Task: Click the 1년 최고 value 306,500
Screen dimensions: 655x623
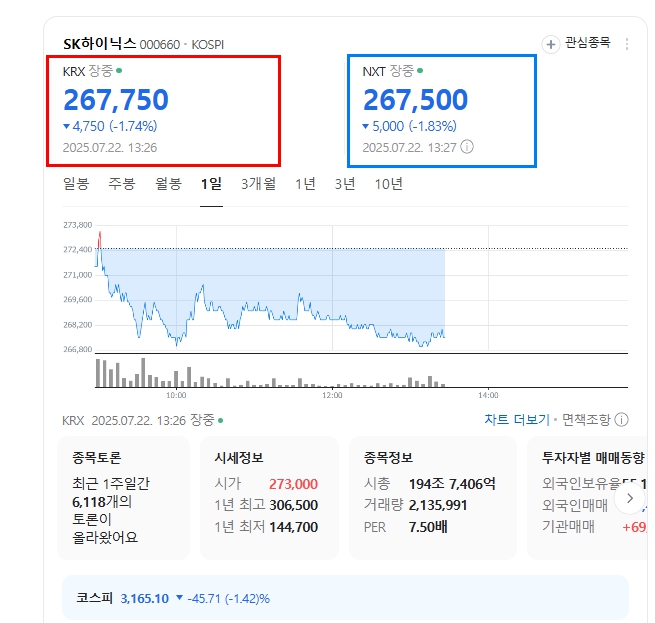Action: tap(294, 505)
